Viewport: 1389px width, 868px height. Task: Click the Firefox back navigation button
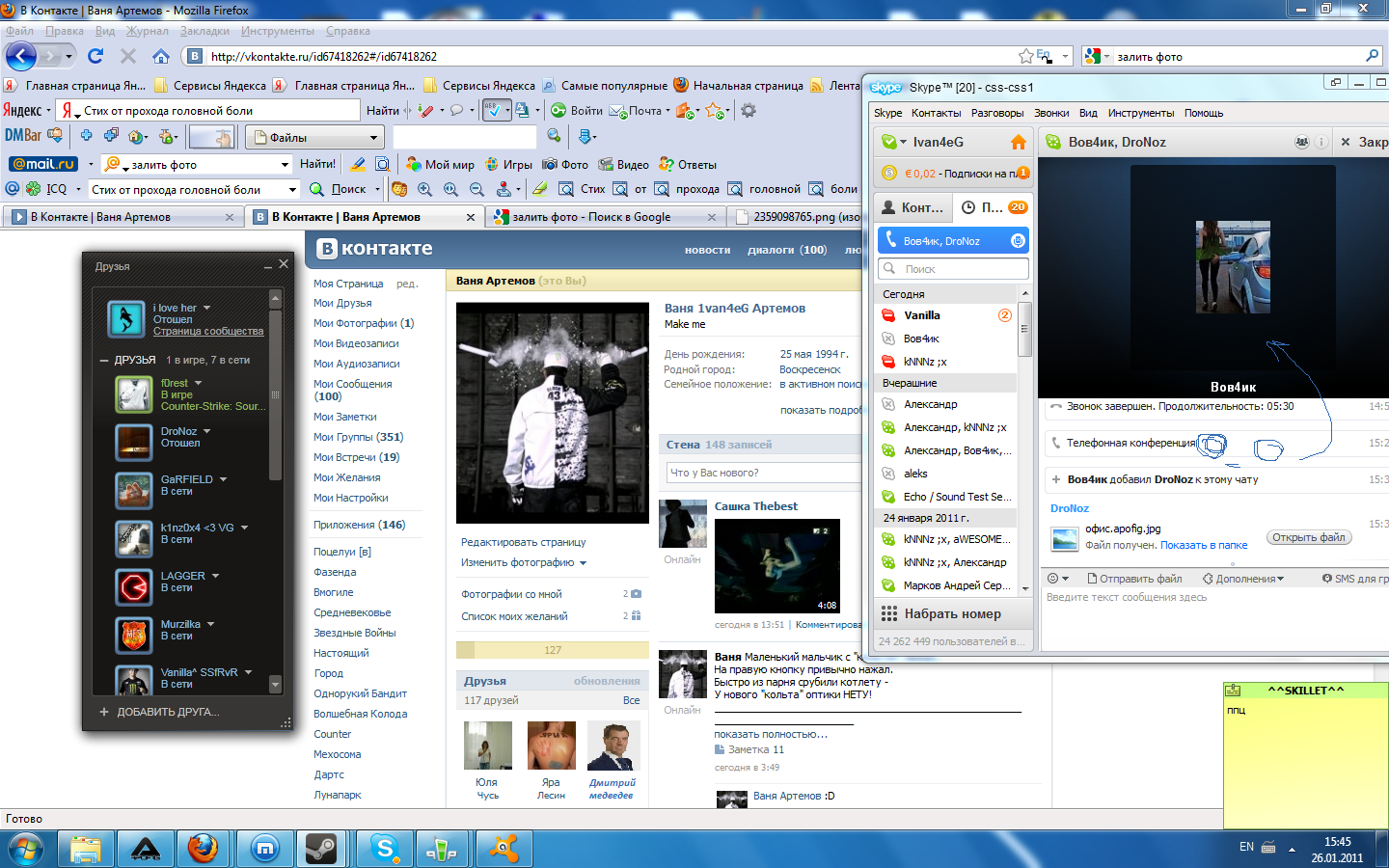(x=21, y=56)
